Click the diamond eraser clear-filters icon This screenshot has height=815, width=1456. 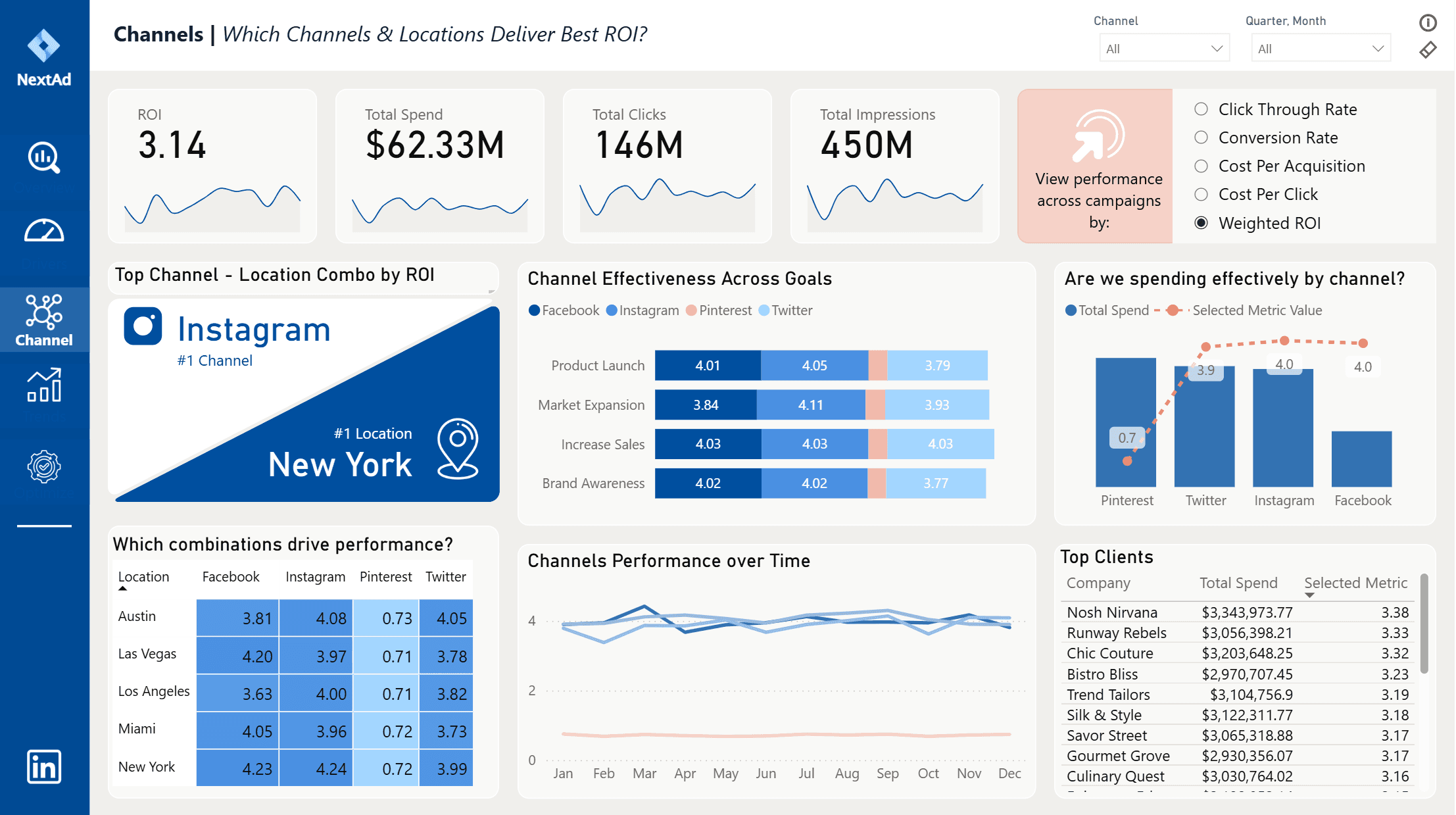click(x=1428, y=50)
